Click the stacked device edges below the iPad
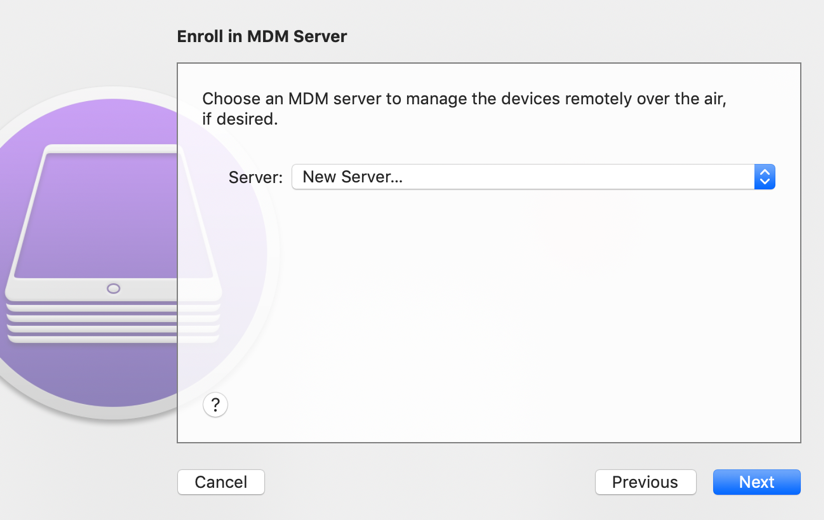 [113, 323]
